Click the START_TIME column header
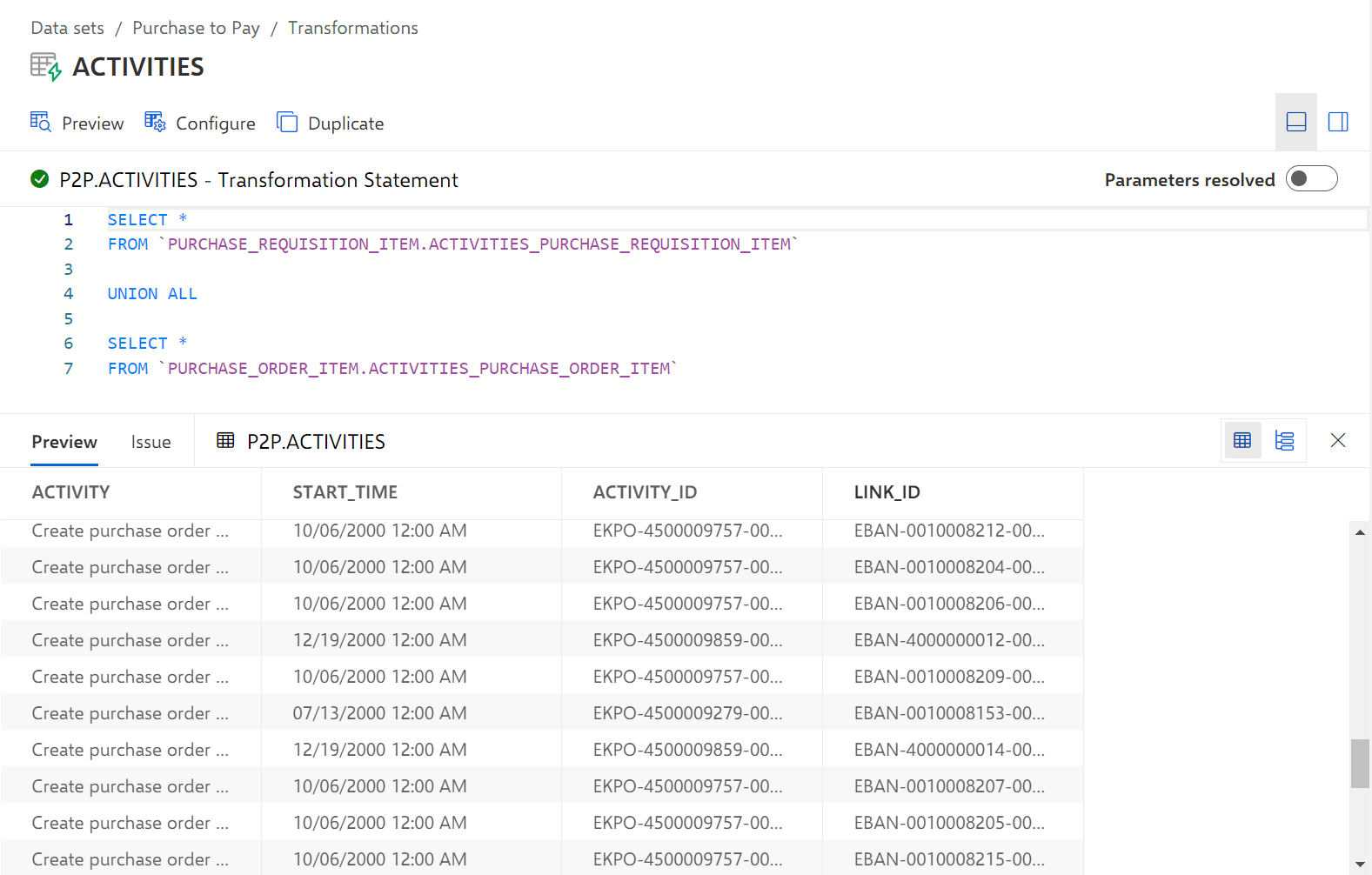This screenshot has height=875, width=1372. pyautogui.click(x=345, y=492)
